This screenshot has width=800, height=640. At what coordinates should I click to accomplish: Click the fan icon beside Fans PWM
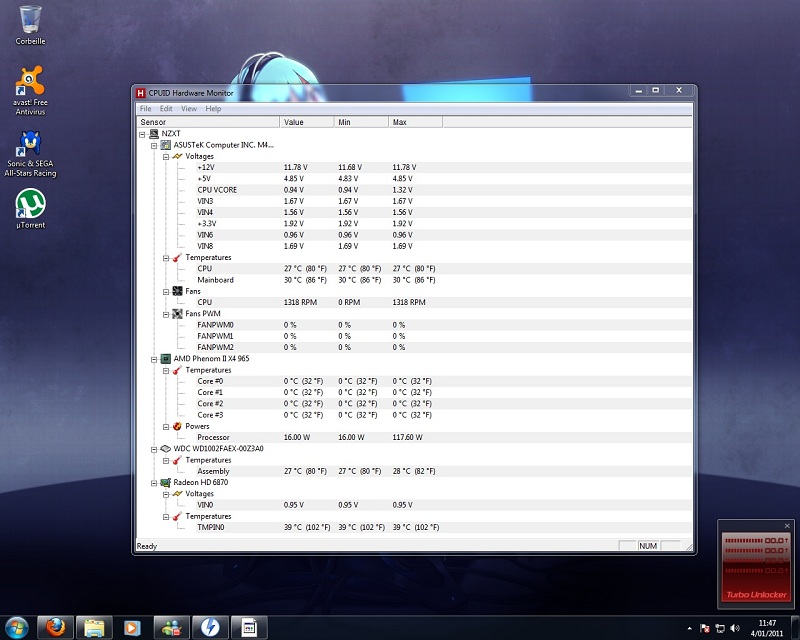click(x=177, y=313)
